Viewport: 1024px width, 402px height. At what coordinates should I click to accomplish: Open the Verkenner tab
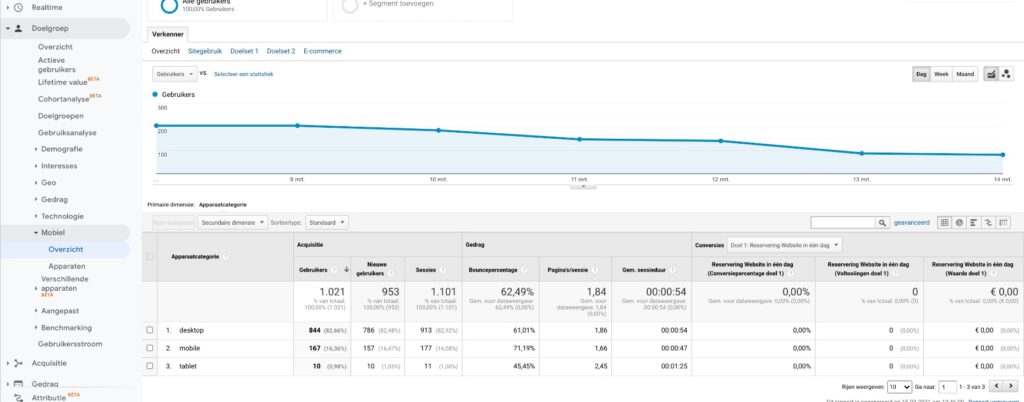point(168,35)
